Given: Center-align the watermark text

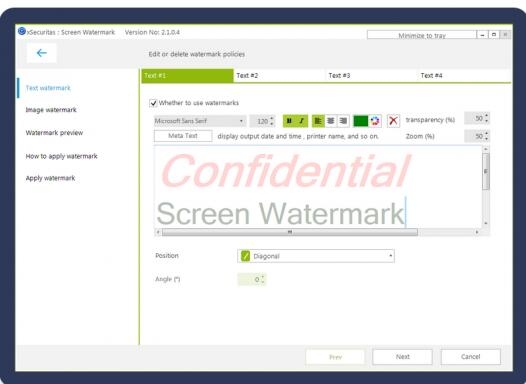Looking at the screenshot, I should click(331, 121).
